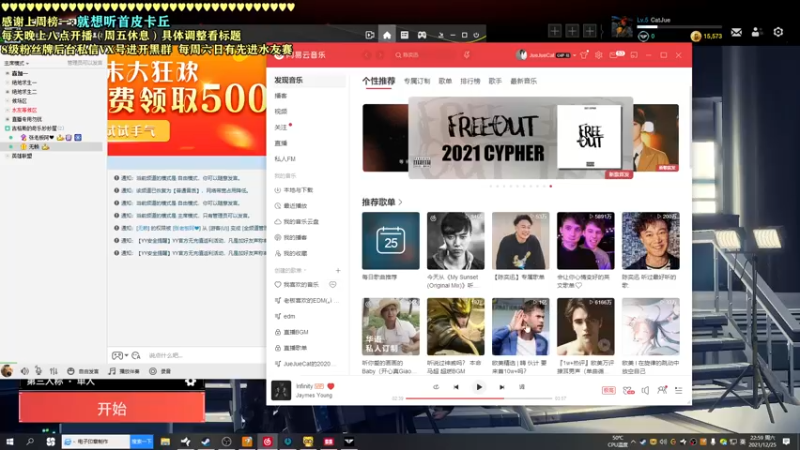
Task: Collapse the 创建的歌单 section arrow
Action: pos(305,270)
